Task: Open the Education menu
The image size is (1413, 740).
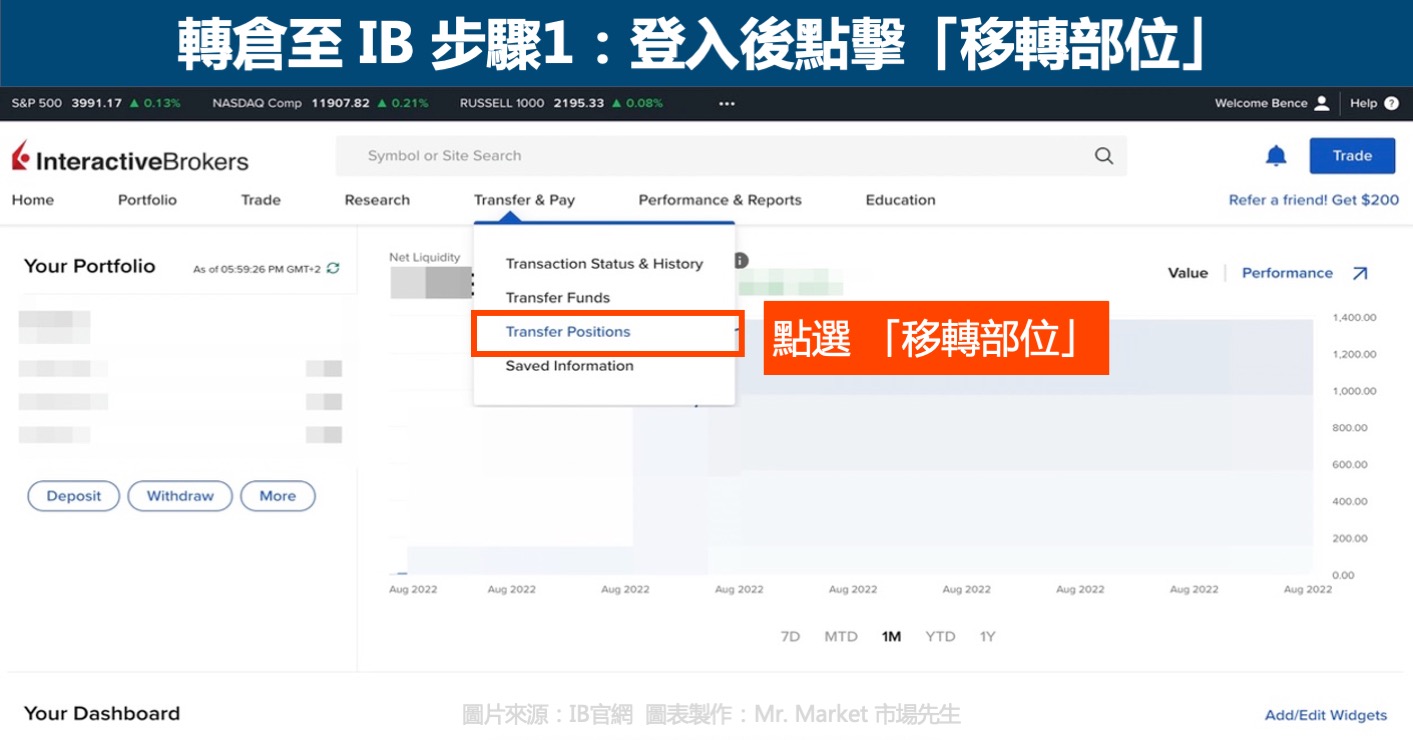Action: (x=900, y=200)
